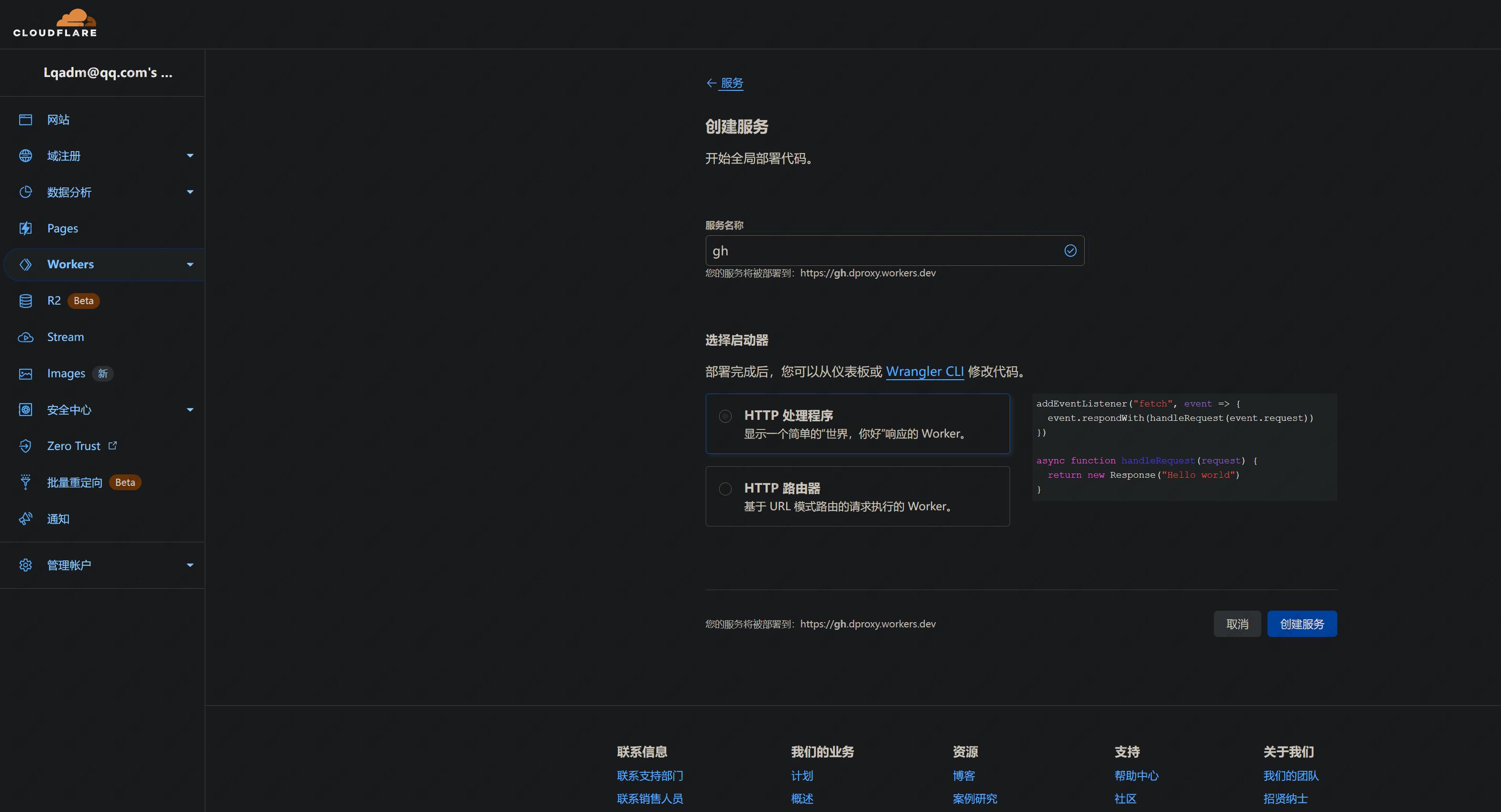Click the back arrow before 服务
The image size is (1501, 812).
click(711, 83)
